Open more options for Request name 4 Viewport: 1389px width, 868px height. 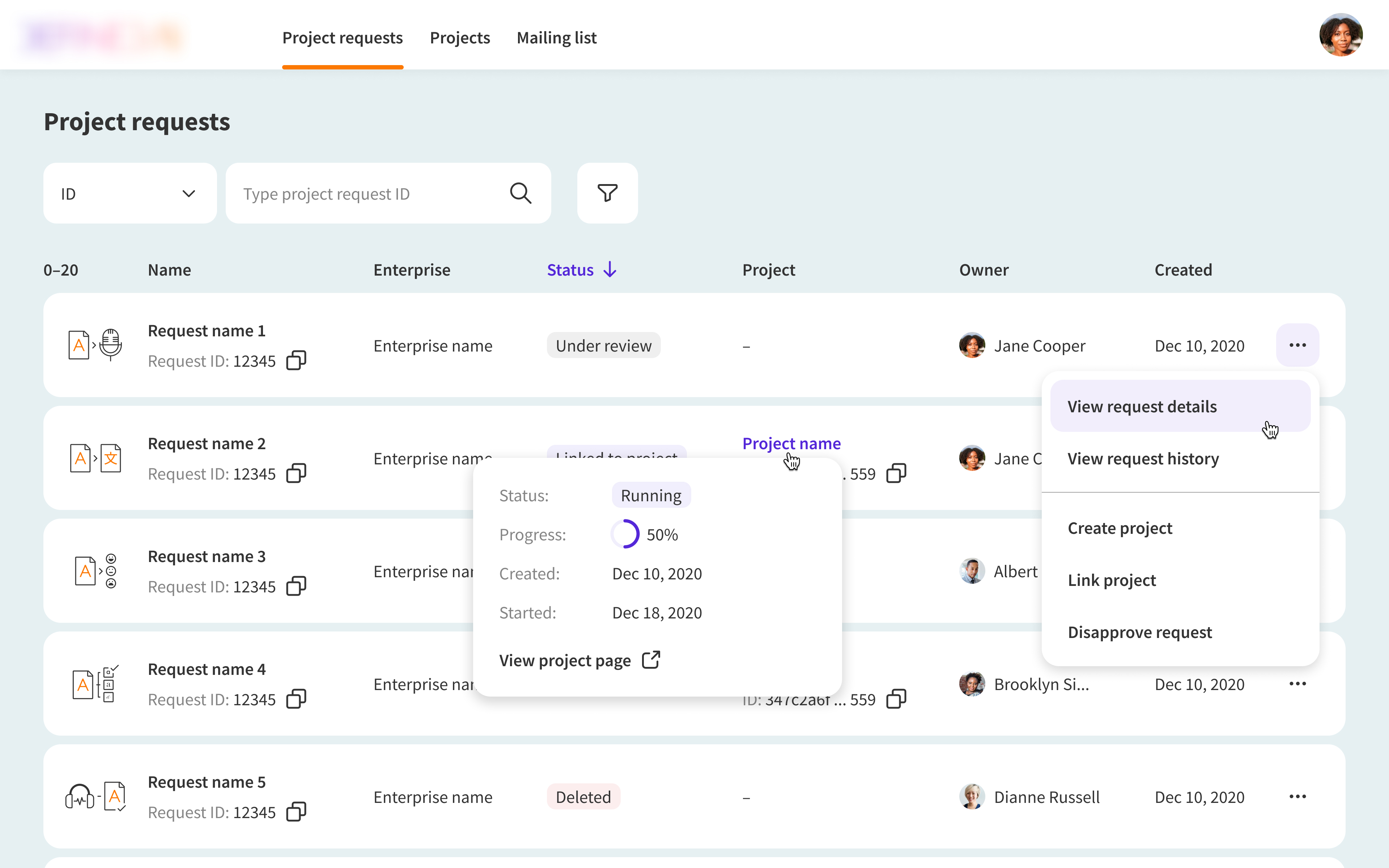pos(1297,684)
